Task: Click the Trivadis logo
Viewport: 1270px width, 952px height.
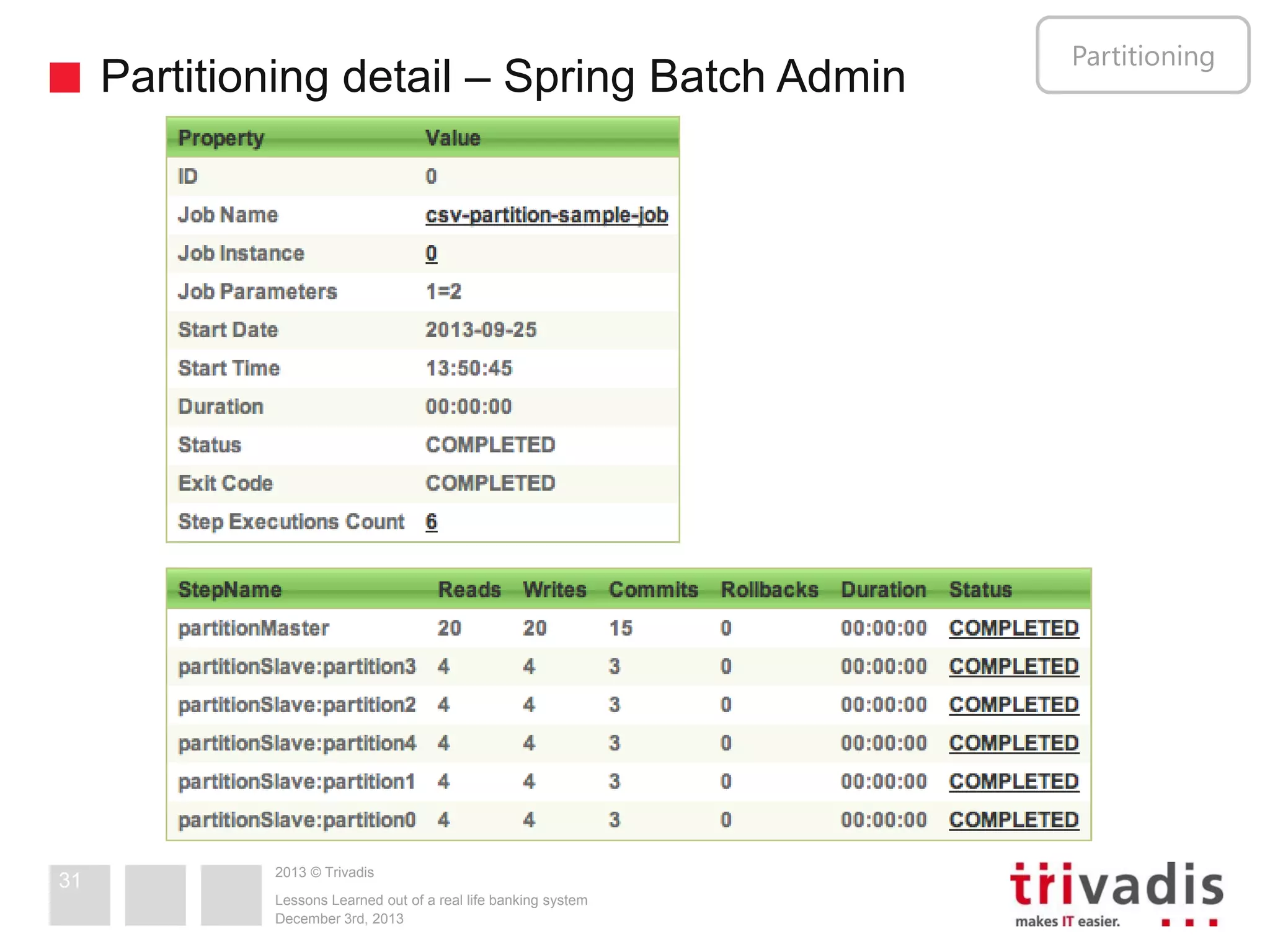Action: pos(1117,894)
